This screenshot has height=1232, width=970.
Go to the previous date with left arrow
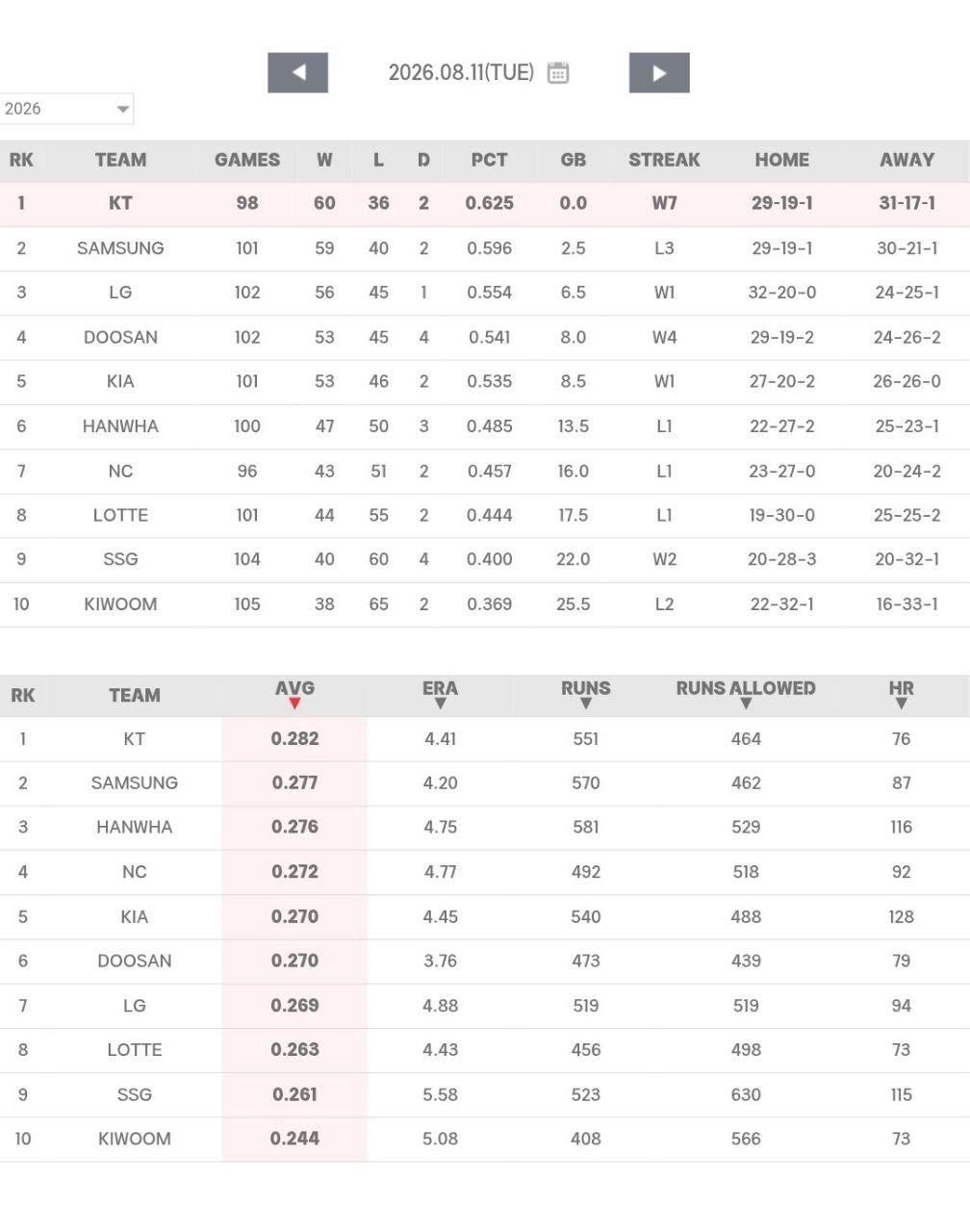pos(297,73)
